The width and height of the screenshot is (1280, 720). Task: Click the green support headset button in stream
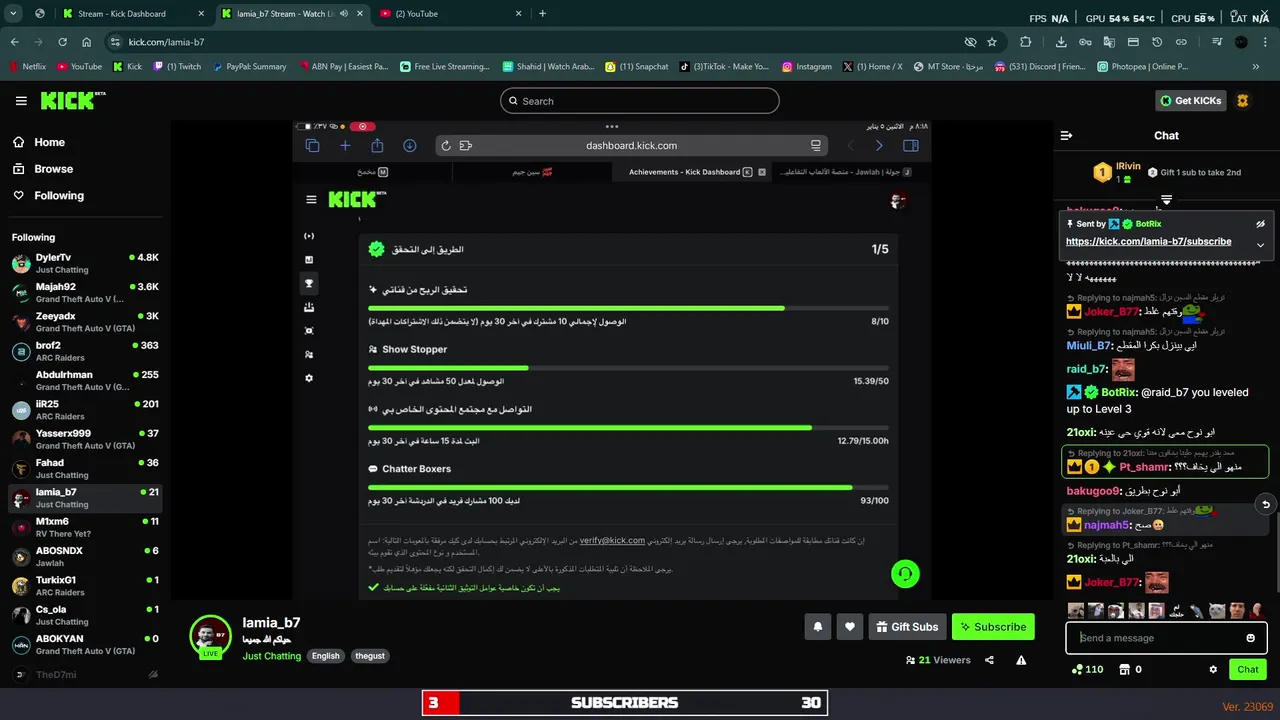coord(905,573)
